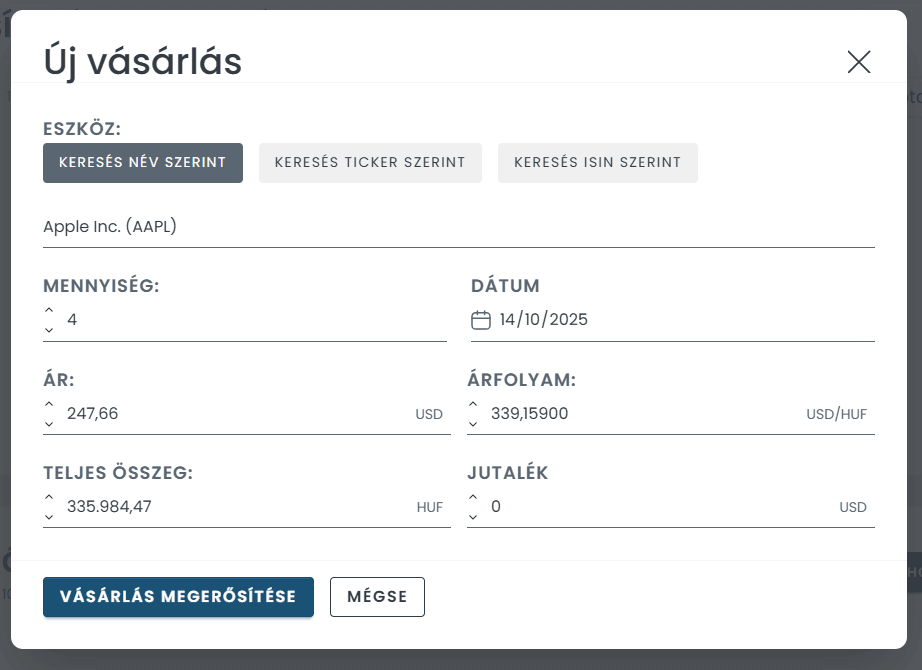The image size is (922, 670).
Task: Decrease Jutalék with the down arrow
Action: 474,515
